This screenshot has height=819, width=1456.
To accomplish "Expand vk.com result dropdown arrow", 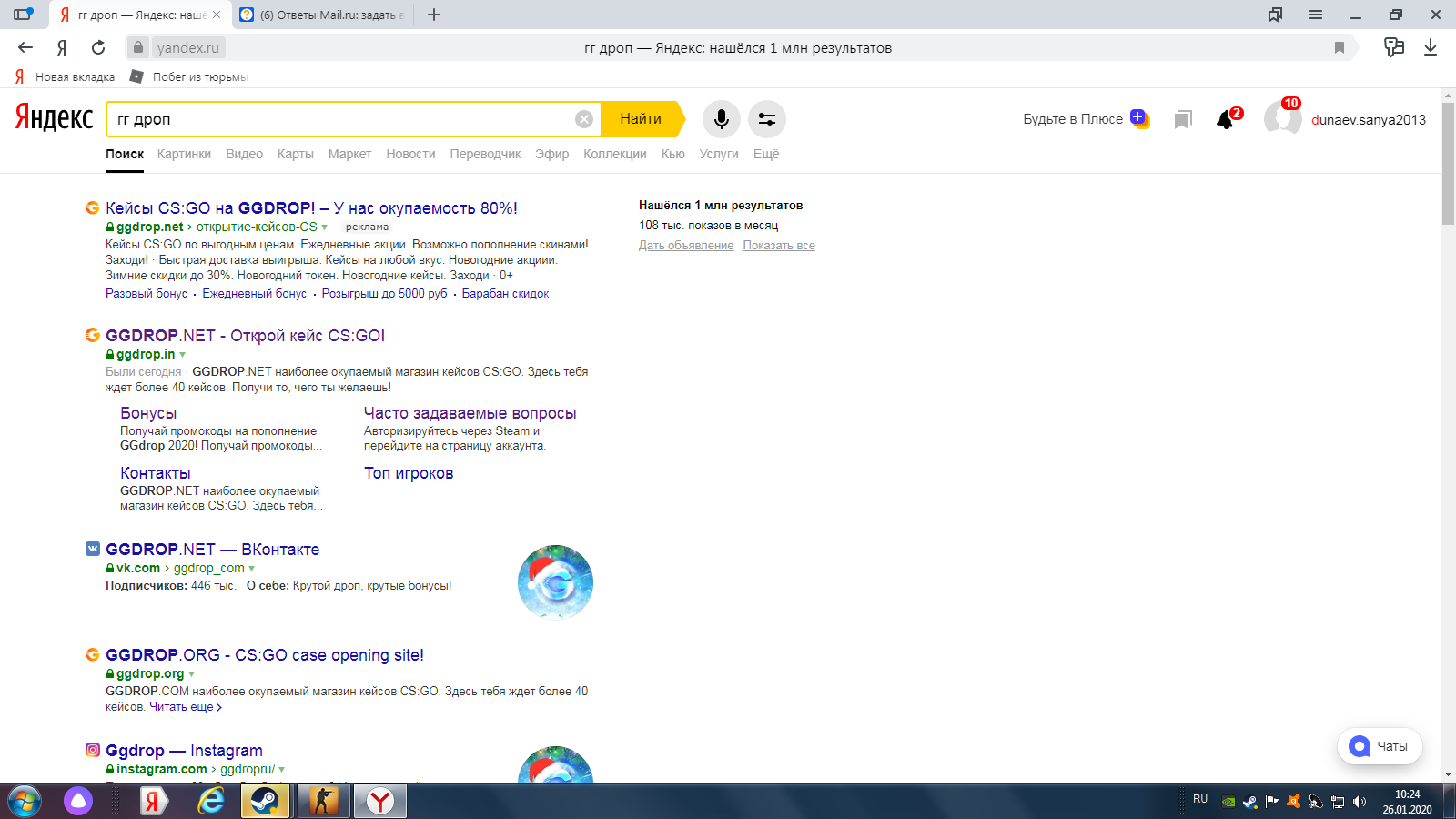I will (x=252, y=569).
